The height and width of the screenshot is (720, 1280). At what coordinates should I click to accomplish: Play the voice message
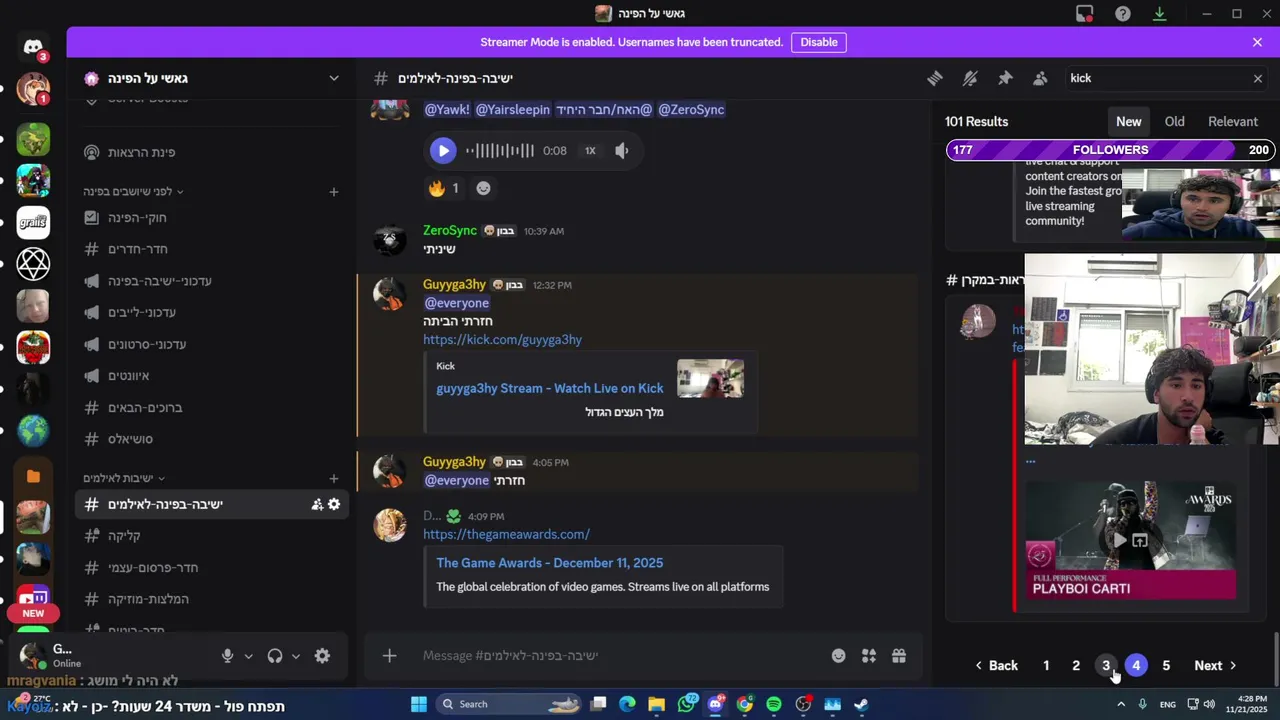(x=442, y=150)
